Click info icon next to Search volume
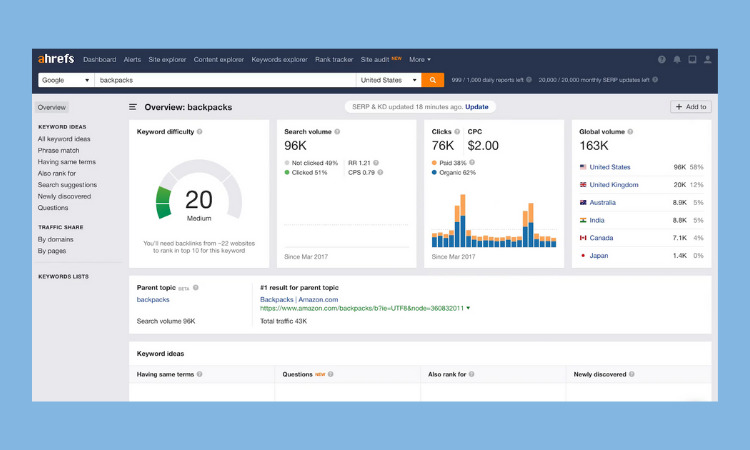The height and width of the screenshot is (450, 750). pyautogui.click(x=337, y=132)
